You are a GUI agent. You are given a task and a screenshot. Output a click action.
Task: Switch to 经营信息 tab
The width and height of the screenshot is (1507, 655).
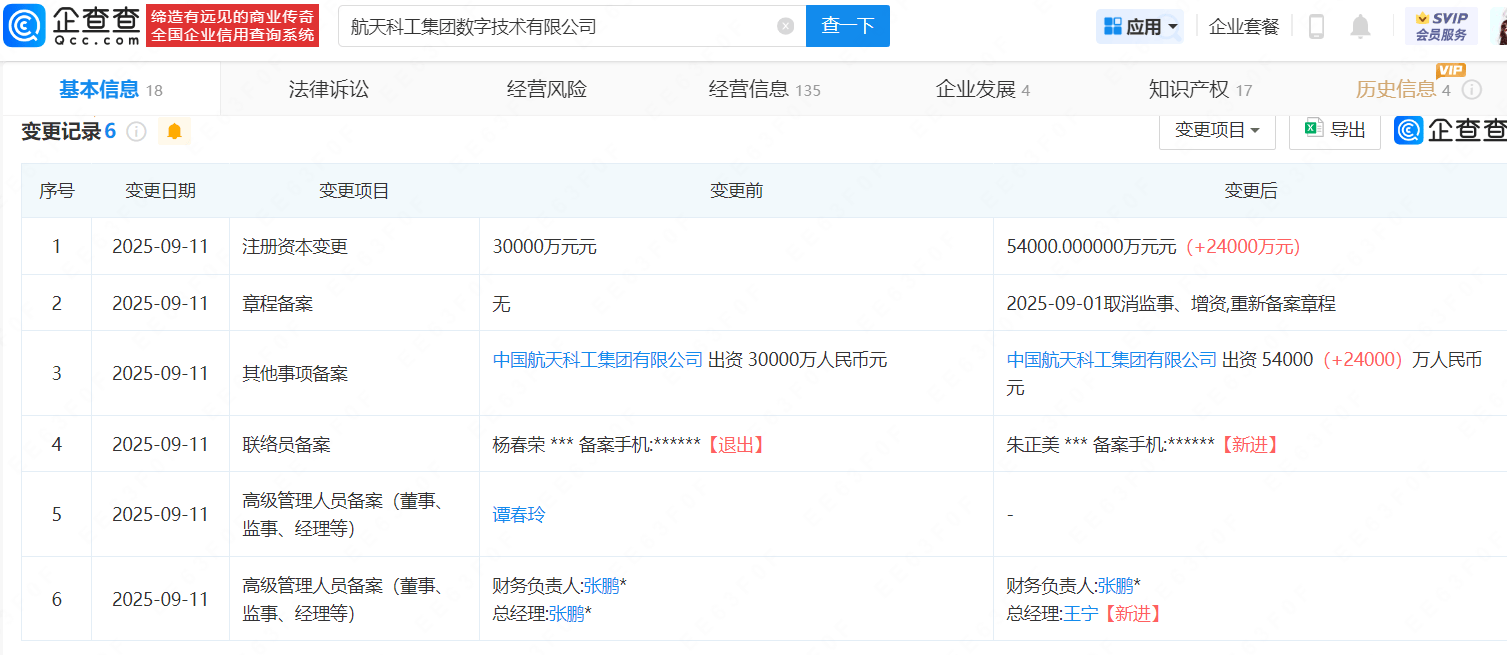[764, 90]
